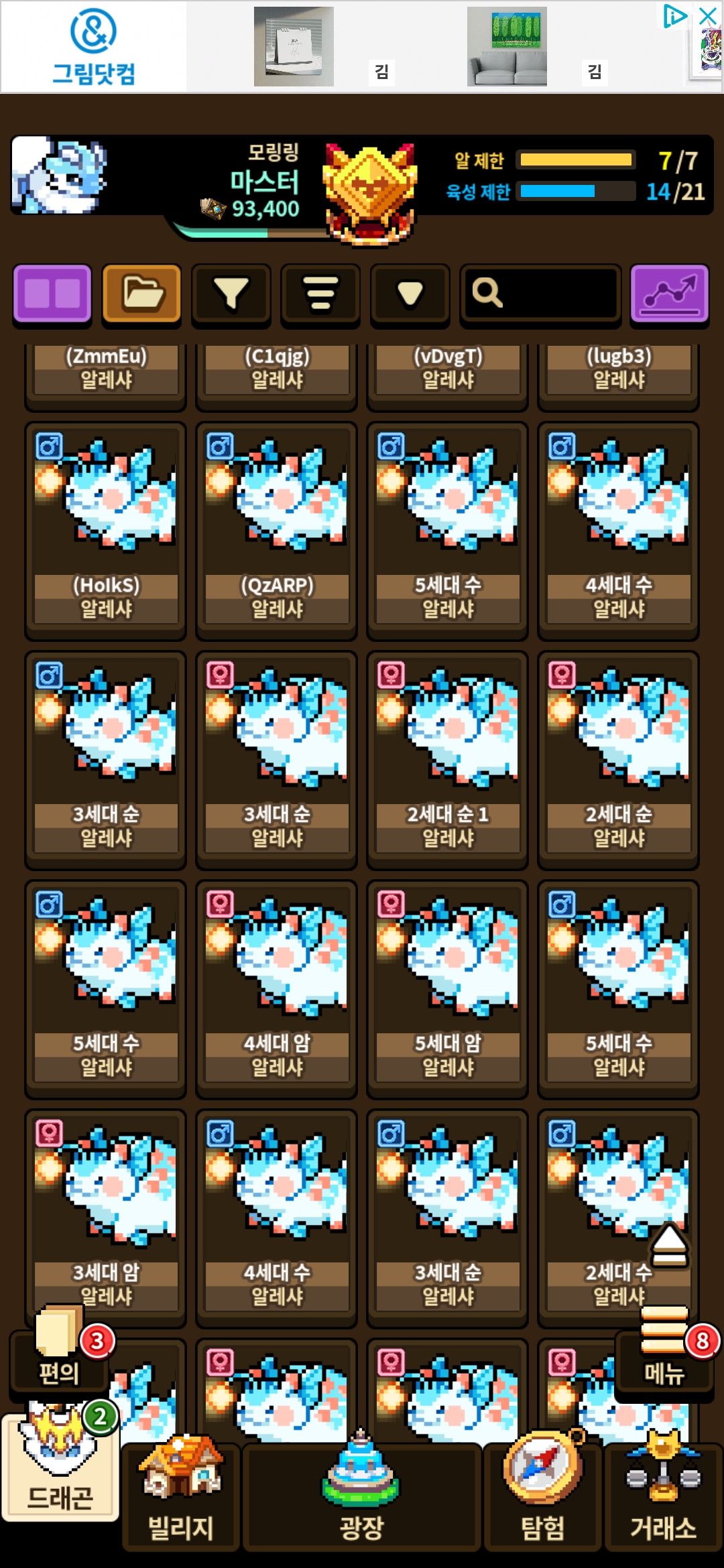Tap the yellow 알 제한 progress bar

[577, 159]
